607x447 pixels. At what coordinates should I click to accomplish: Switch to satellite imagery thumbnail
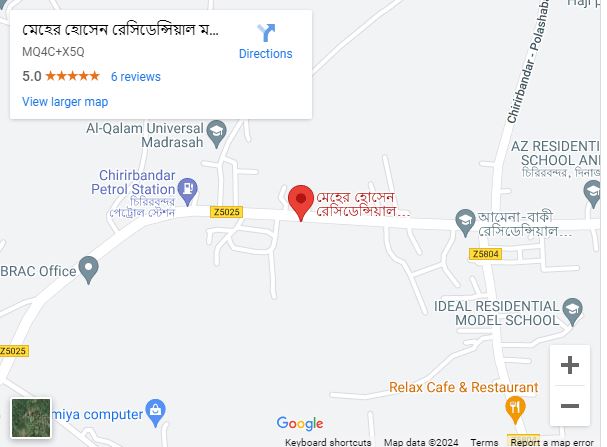[31, 418]
